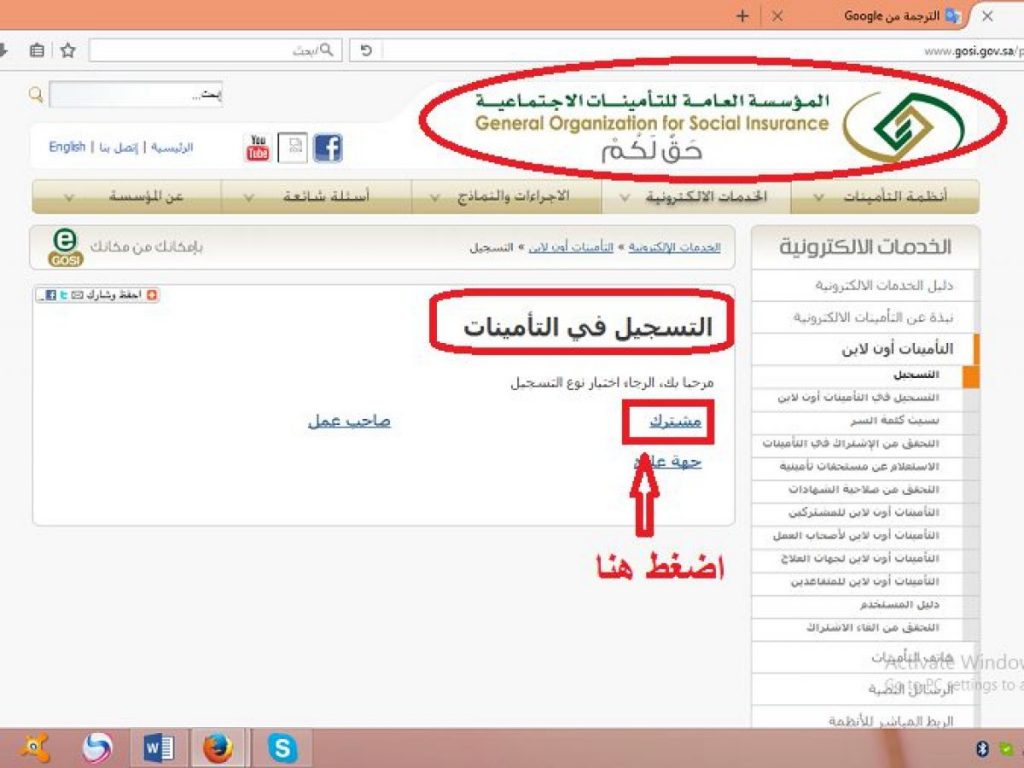Image resolution: width=1024 pixels, height=768 pixels.
Task: Show bookmarks list icon in Firefox toolbar
Action: tap(37, 50)
